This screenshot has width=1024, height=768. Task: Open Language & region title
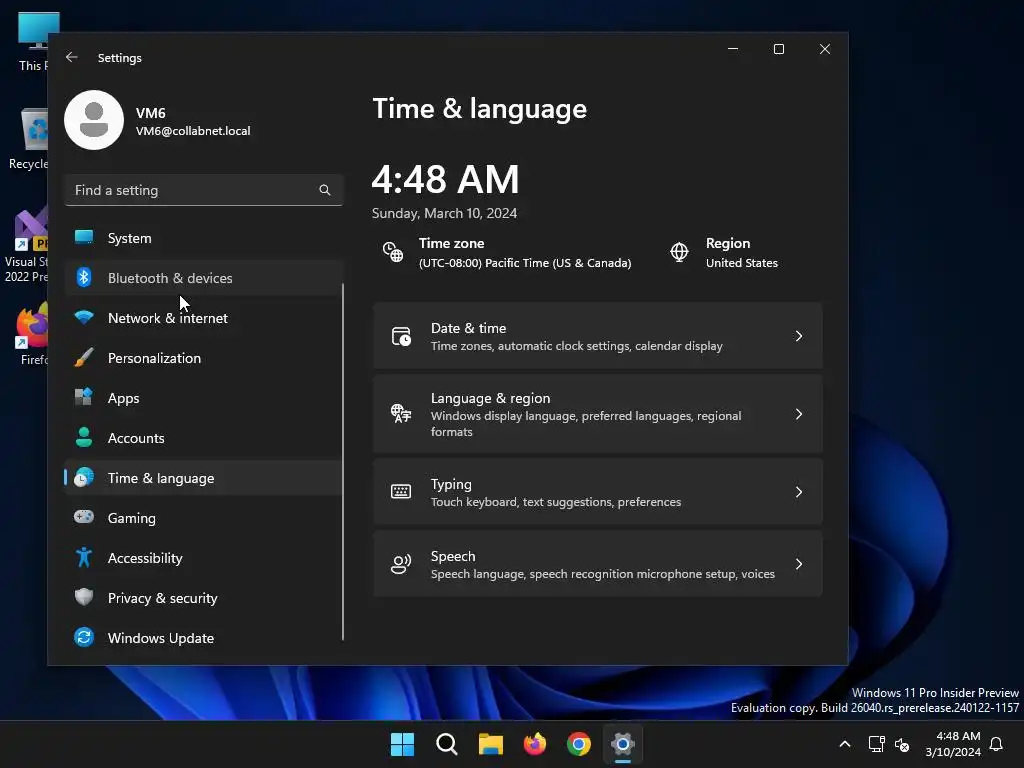click(490, 398)
